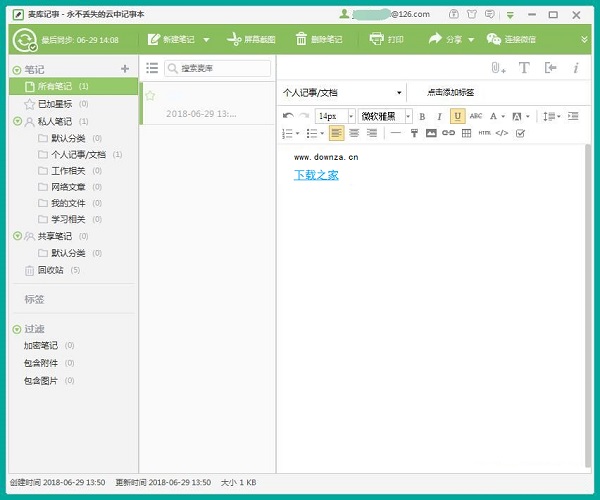Click 删除笔记 to delete the note

click(x=319, y=39)
